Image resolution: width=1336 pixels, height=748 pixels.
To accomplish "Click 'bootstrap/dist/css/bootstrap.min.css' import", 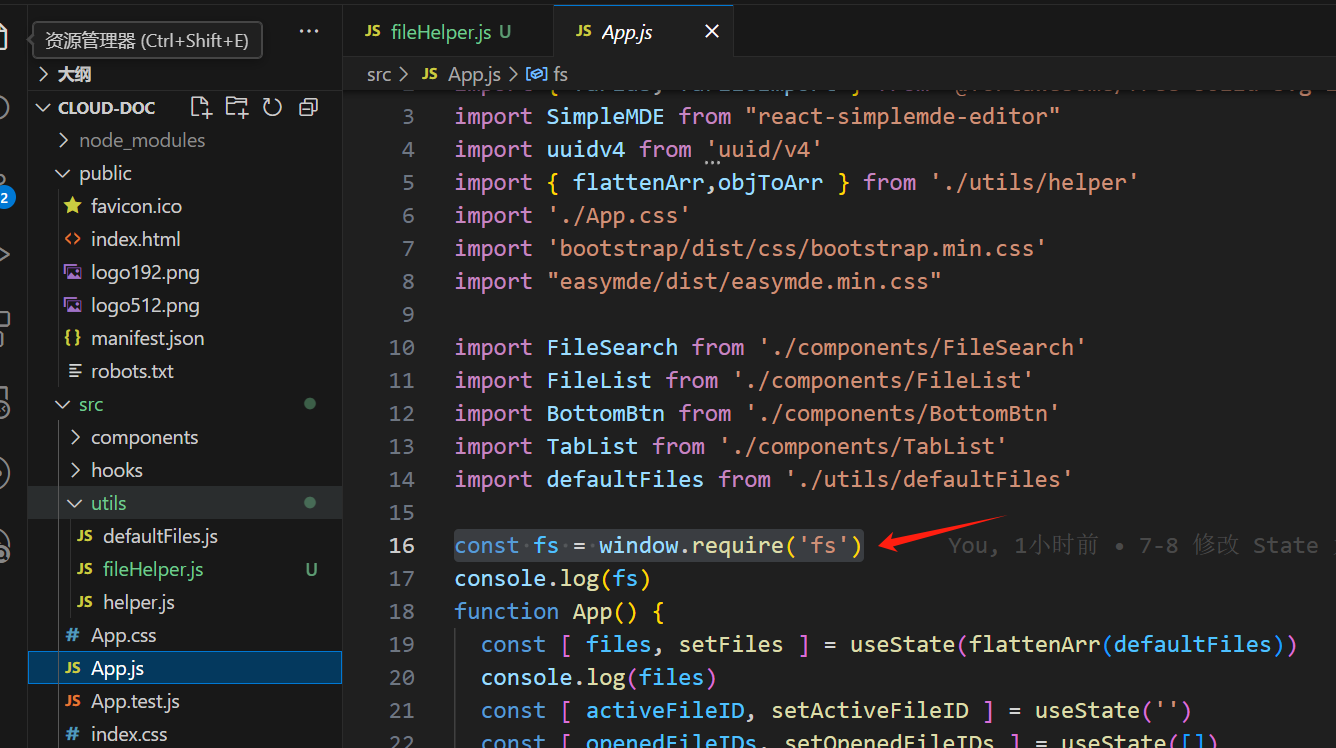I will coord(797,248).
